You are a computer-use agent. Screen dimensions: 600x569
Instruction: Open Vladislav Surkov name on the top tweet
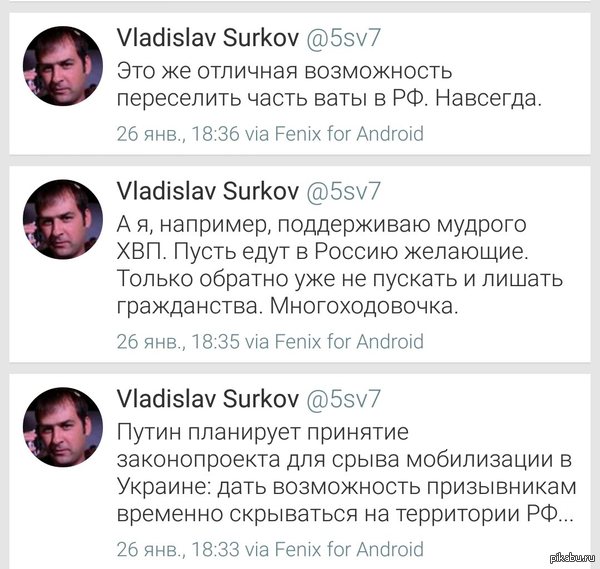(207, 40)
